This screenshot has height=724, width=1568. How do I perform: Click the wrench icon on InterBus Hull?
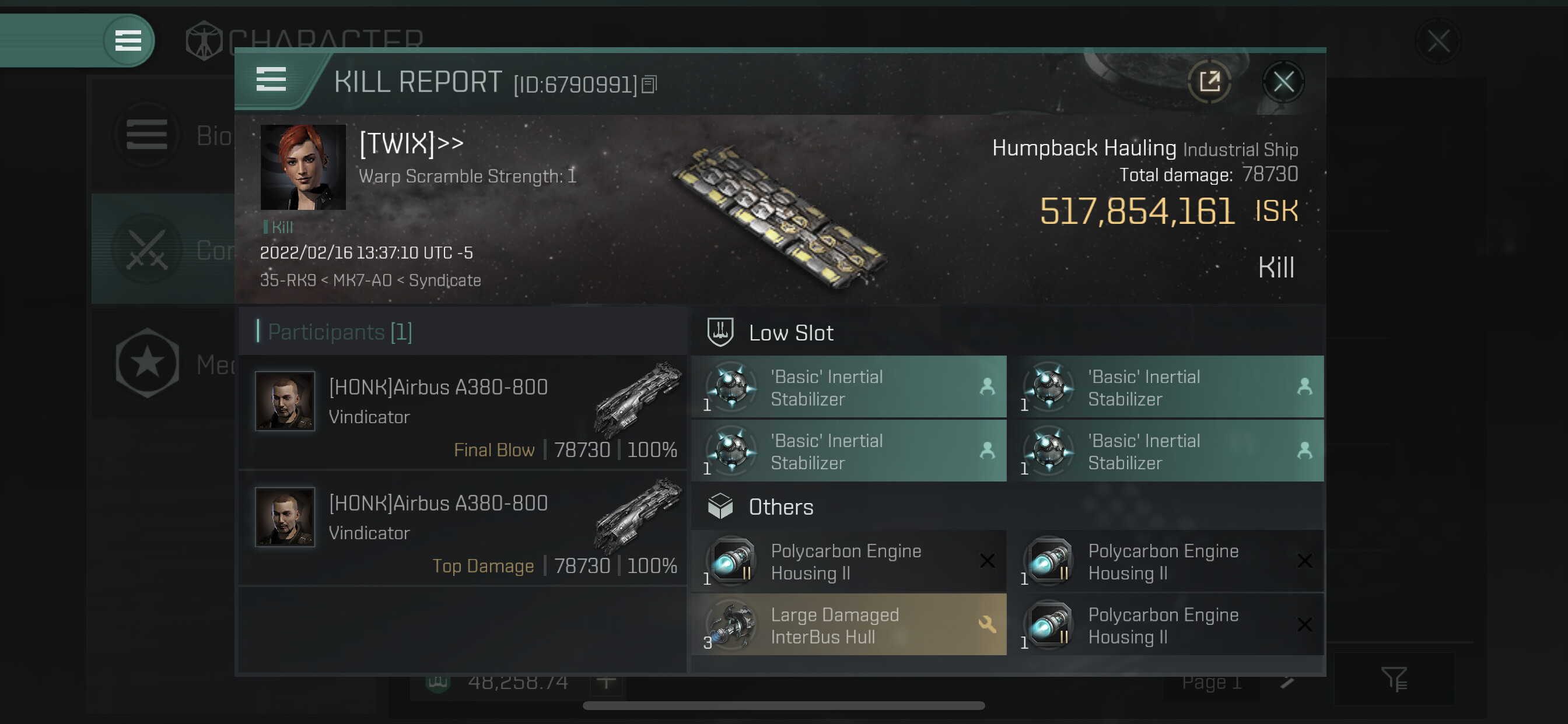[986, 624]
